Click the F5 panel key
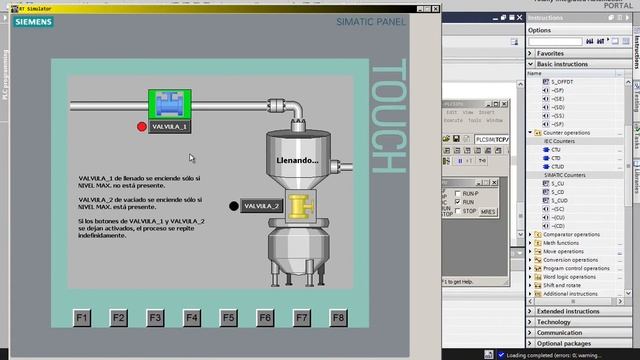The width and height of the screenshot is (640, 360). (x=228, y=318)
